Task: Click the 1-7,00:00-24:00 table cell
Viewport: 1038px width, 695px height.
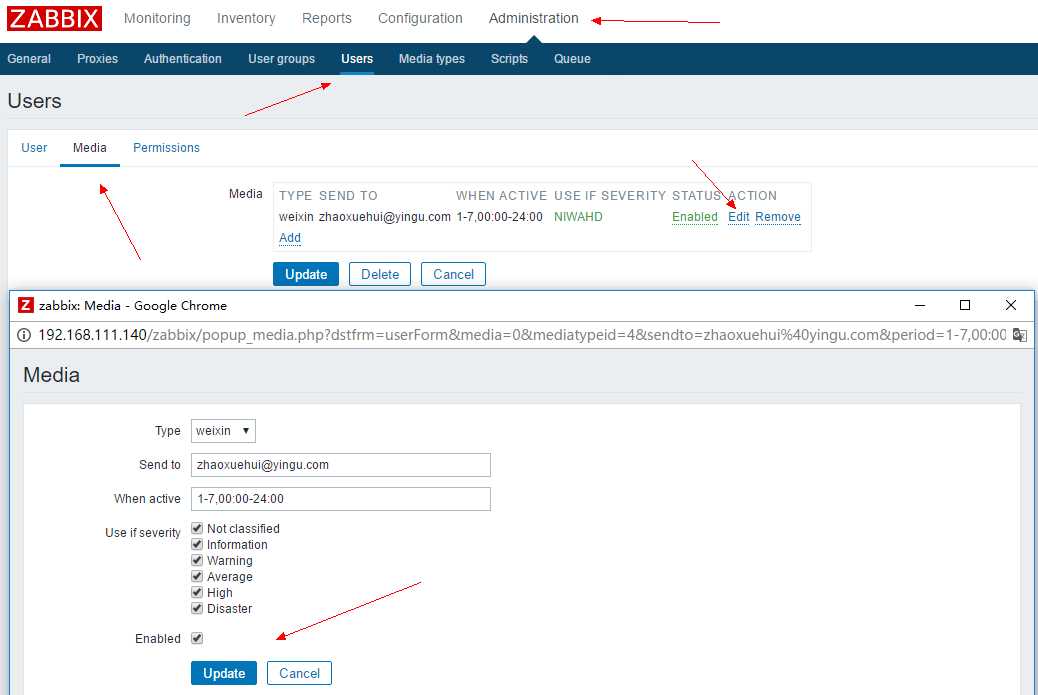Action: pos(499,217)
